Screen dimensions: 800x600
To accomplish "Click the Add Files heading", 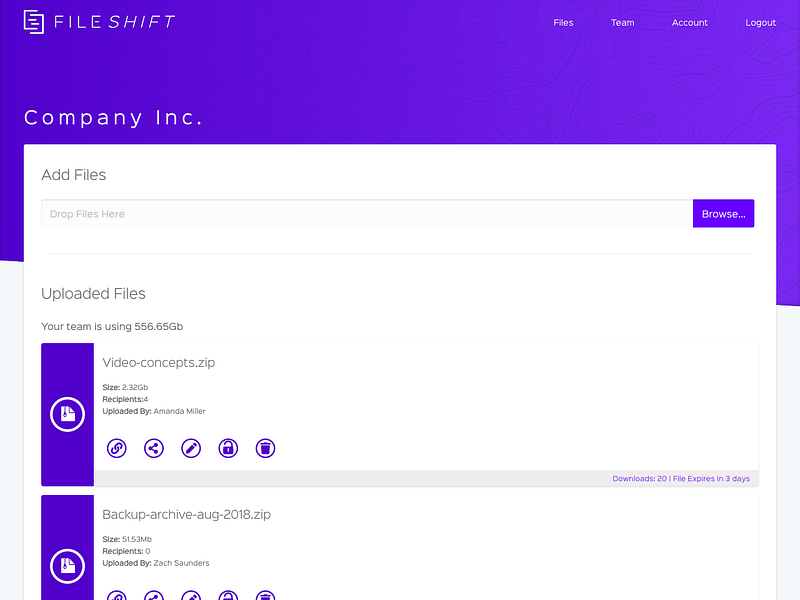I will [x=73, y=175].
